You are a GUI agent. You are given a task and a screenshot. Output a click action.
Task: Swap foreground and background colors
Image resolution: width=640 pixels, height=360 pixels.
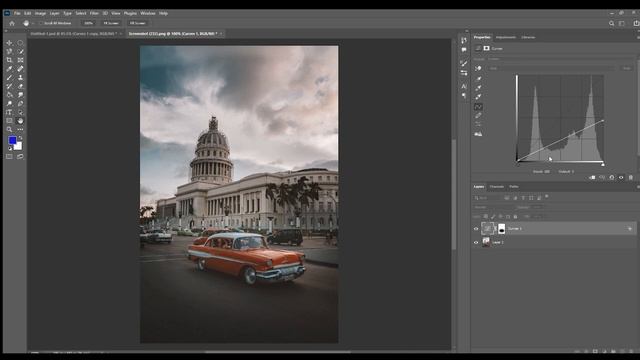point(20,138)
